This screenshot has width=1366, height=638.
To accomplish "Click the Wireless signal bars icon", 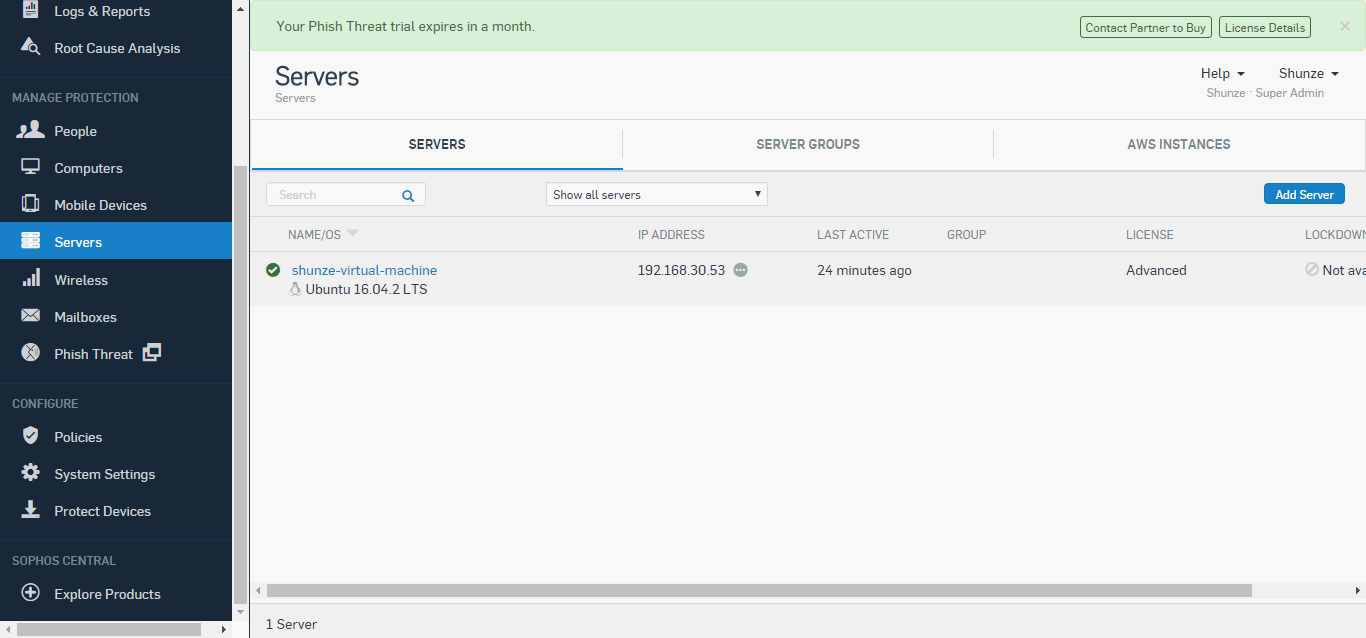I will pos(31,278).
